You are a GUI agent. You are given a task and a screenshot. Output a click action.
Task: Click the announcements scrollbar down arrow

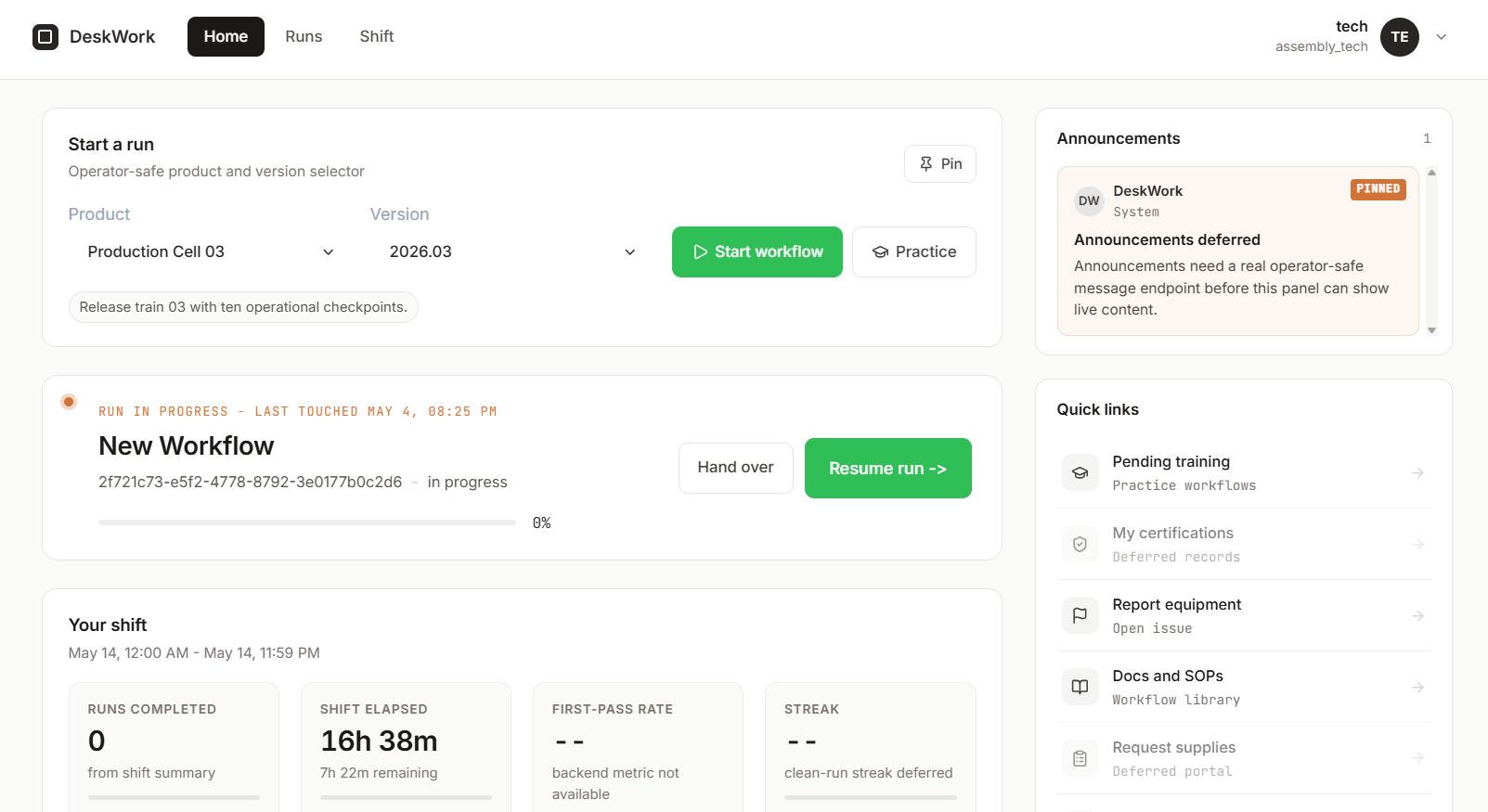tap(1432, 330)
